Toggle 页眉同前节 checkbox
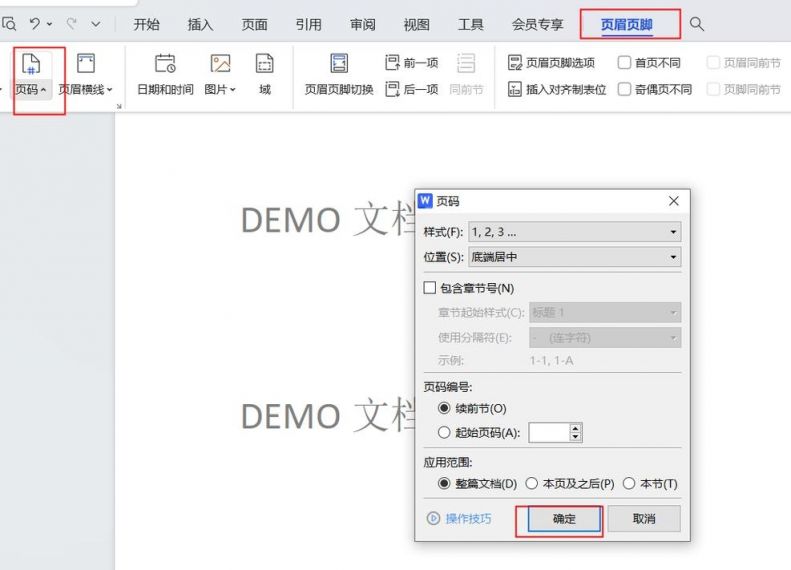The image size is (791, 570). click(713, 63)
